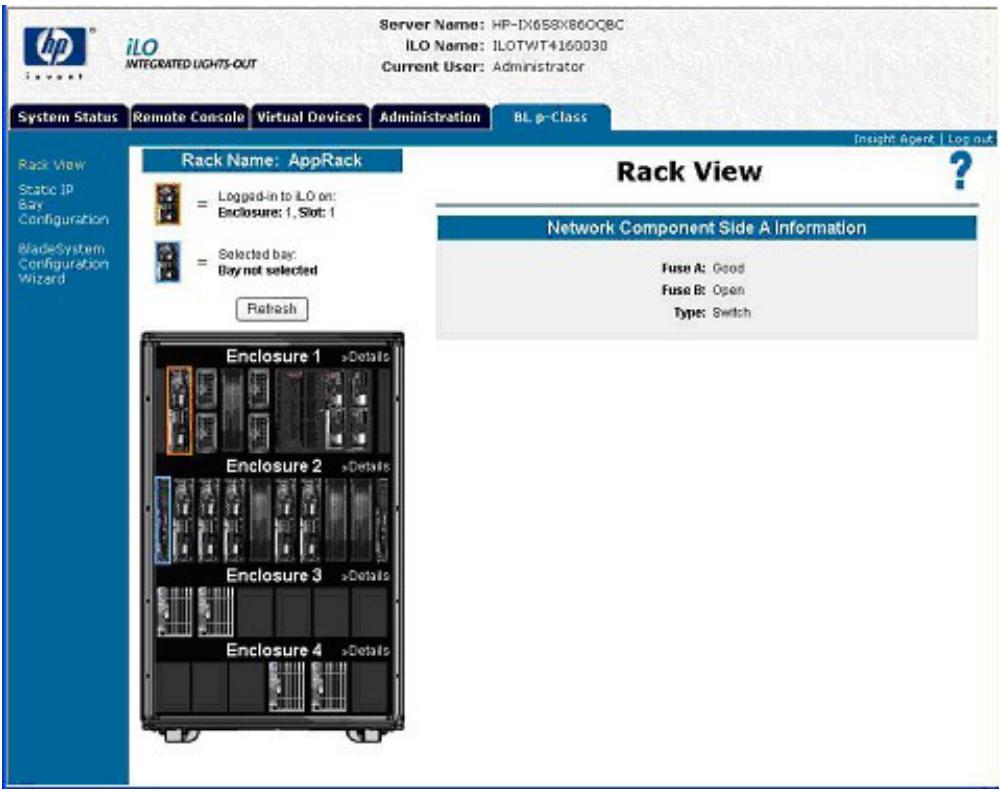Viewport: 1001px width, 793px height.
Task: Open Details for Enclosure 3
Action: click(x=365, y=576)
